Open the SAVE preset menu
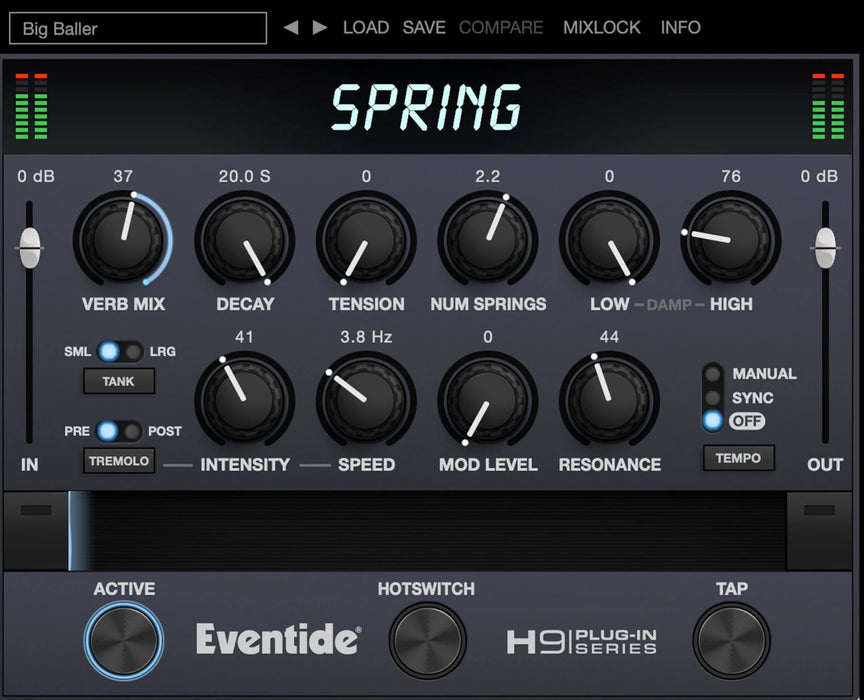Image resolution: width=864 pixels, height=700 pixels. [x=424, y=27]
